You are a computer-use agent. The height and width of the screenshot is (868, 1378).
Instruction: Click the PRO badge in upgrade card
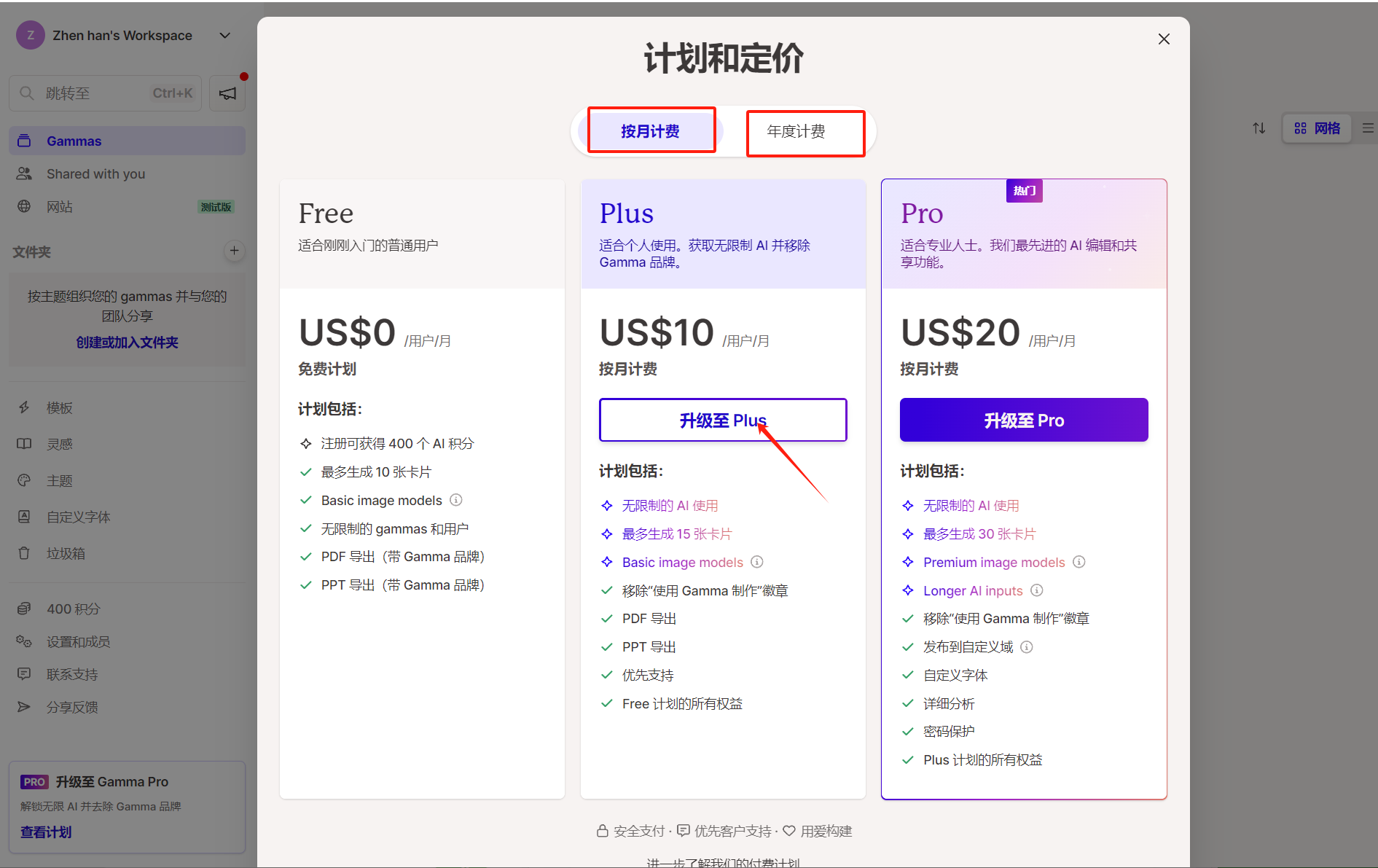coord(34,782)
